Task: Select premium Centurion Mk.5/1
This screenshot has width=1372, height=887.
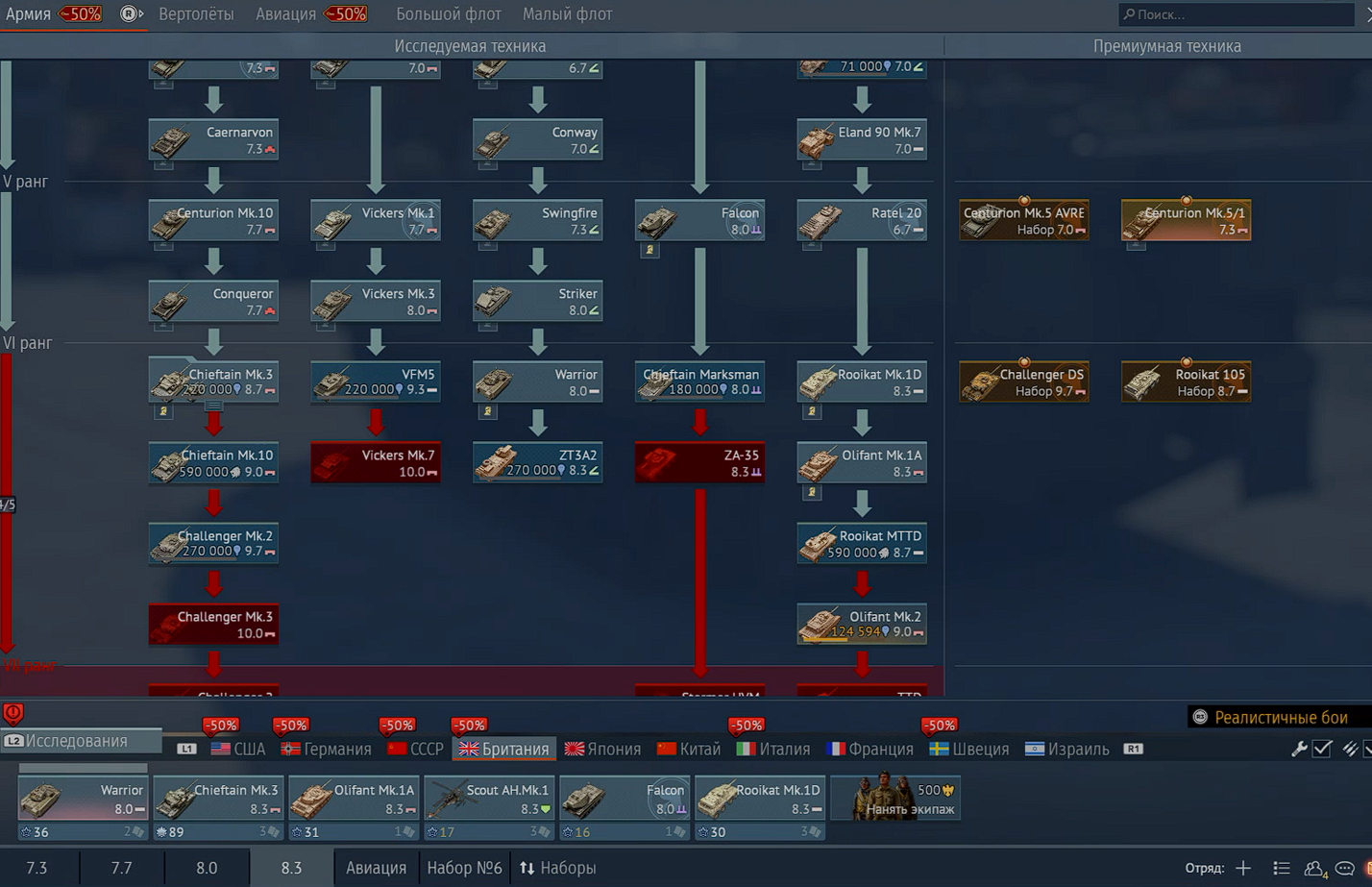Action: coord(1186,221)
